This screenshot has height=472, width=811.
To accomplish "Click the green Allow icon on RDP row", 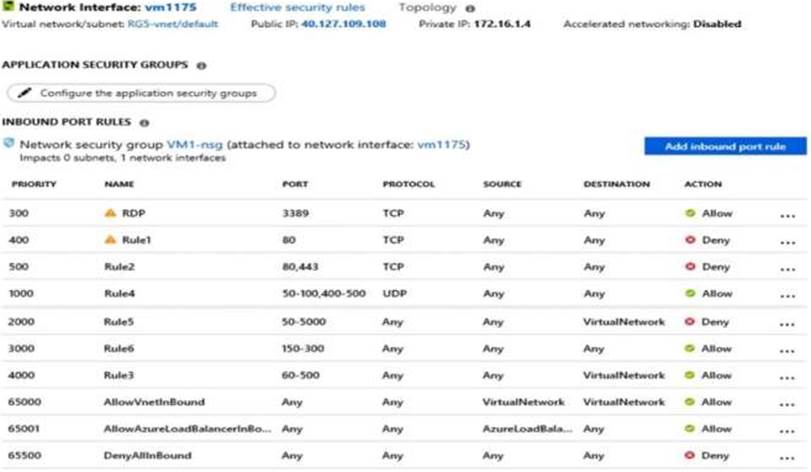I will 689,213.
